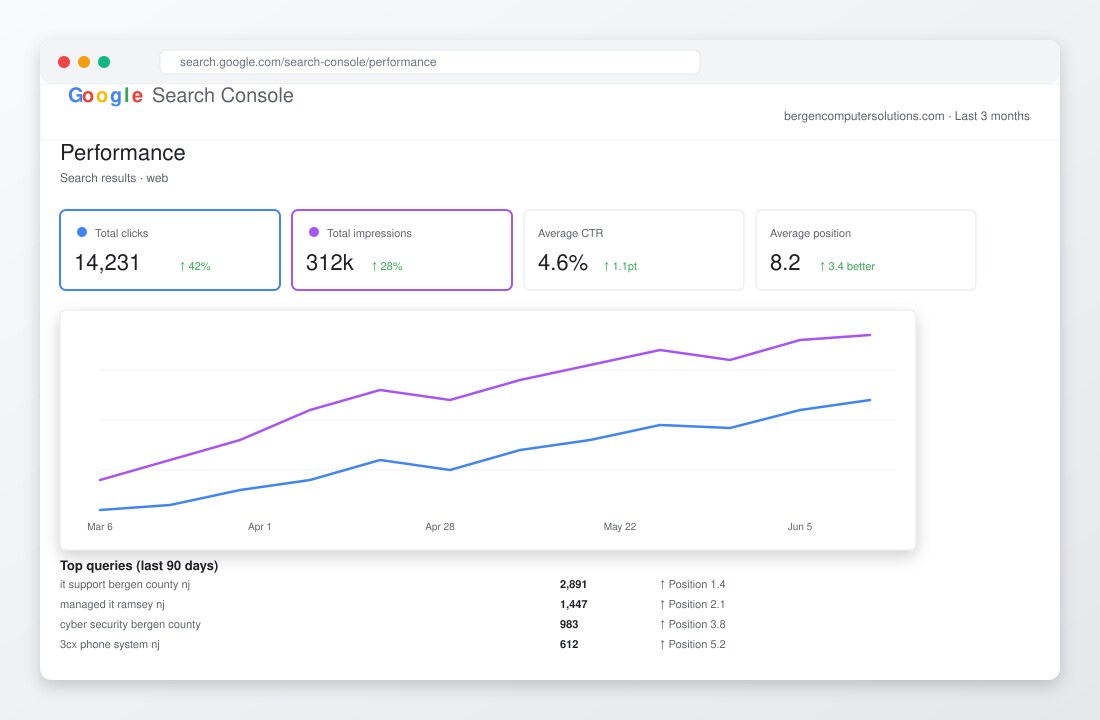Select query it support bergen county nj
1100x720 pixels.
tap(125, 584)
